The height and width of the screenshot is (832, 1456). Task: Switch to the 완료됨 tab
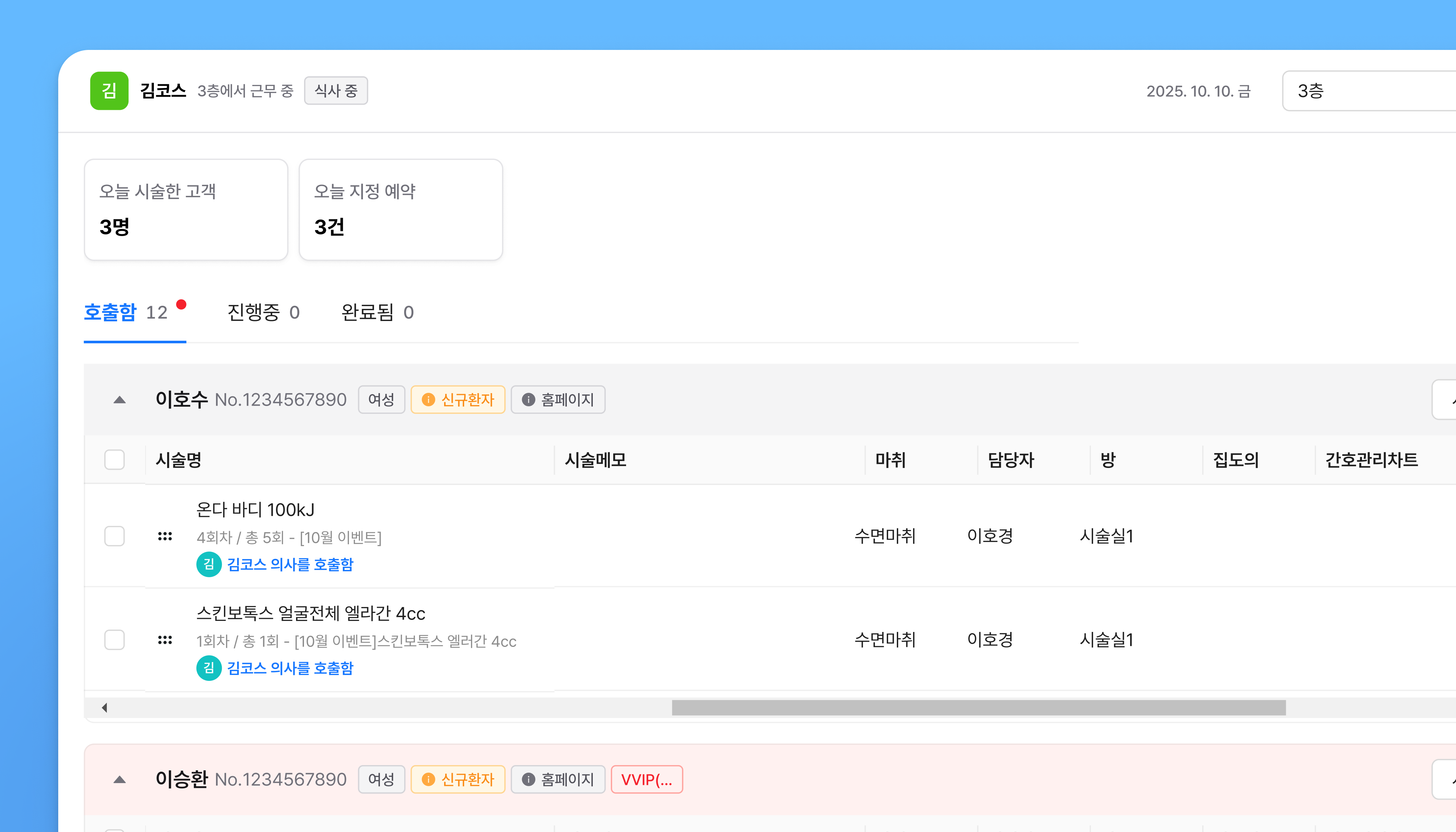coord(377,312)
